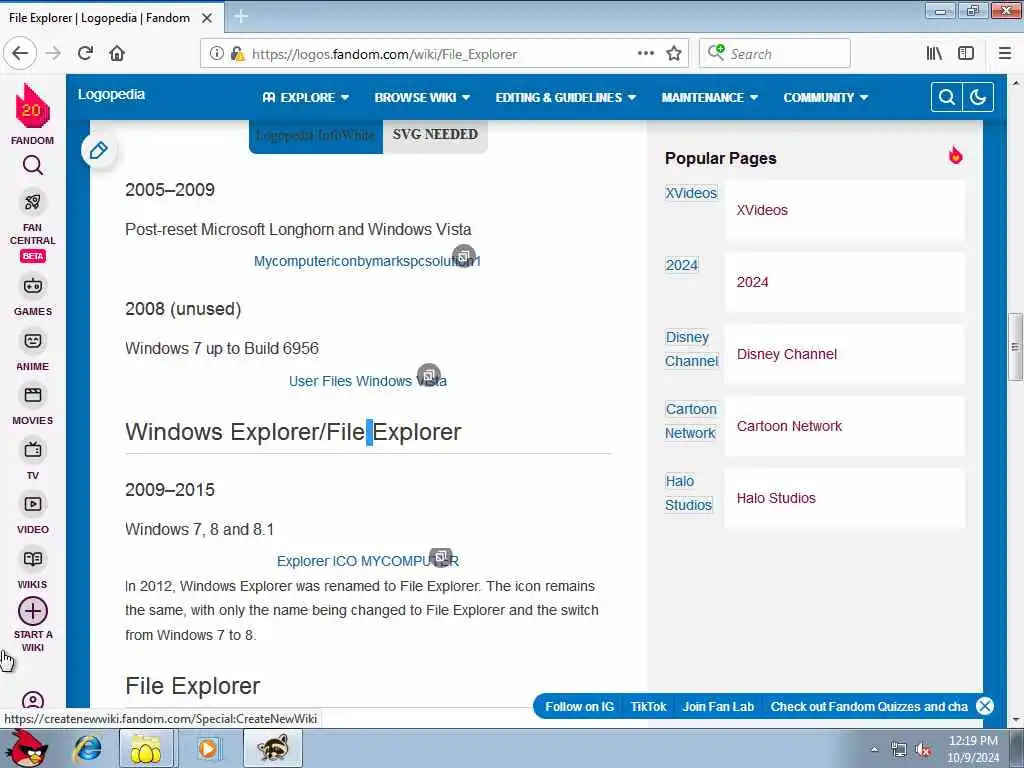
Task: Open Cartoon Network popular page card
Action: 844,426
